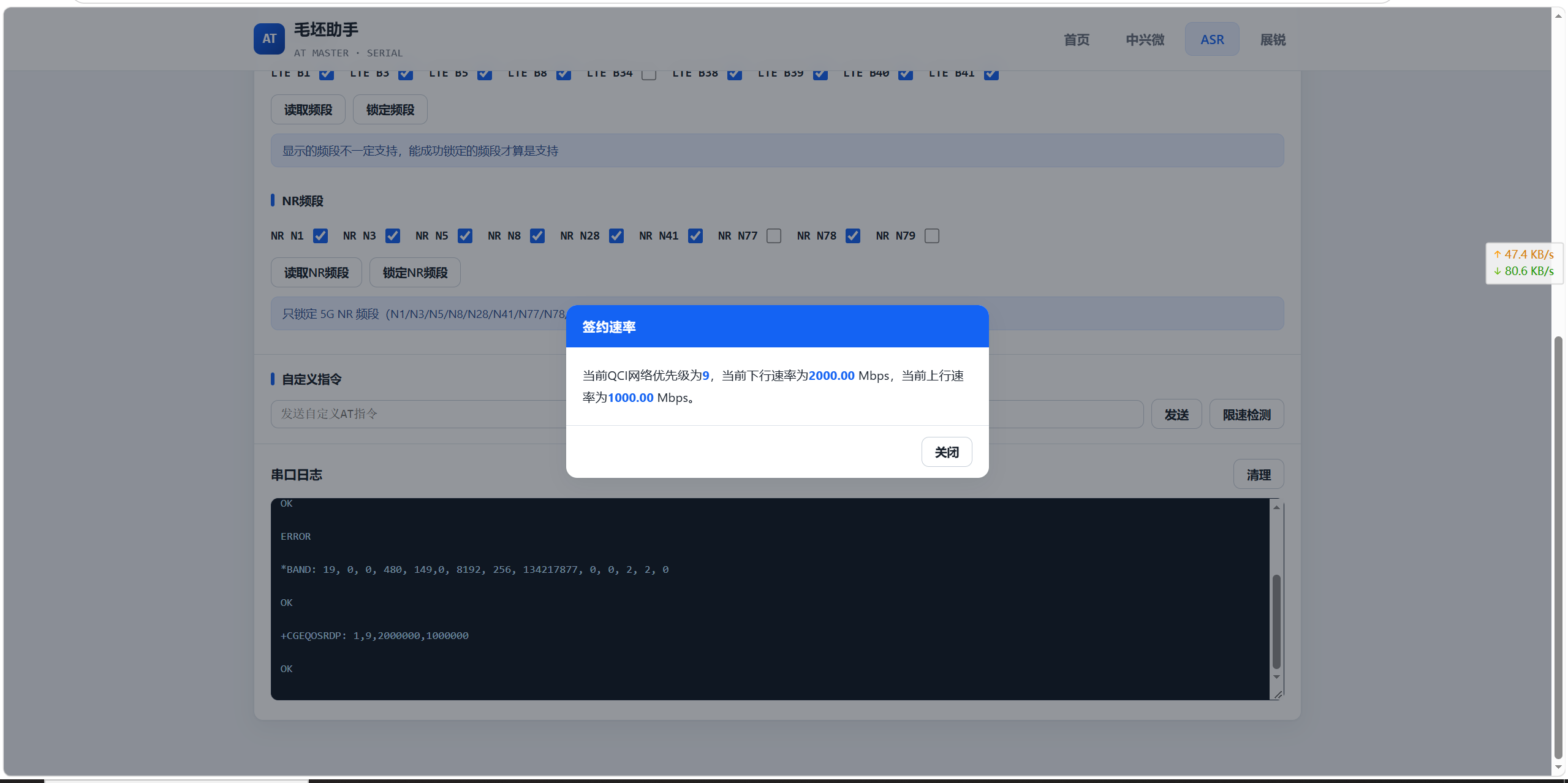The height and width of the screenshot is (783, 1568).
Task: Click the ERROR log entry
Action: point(295,537)
